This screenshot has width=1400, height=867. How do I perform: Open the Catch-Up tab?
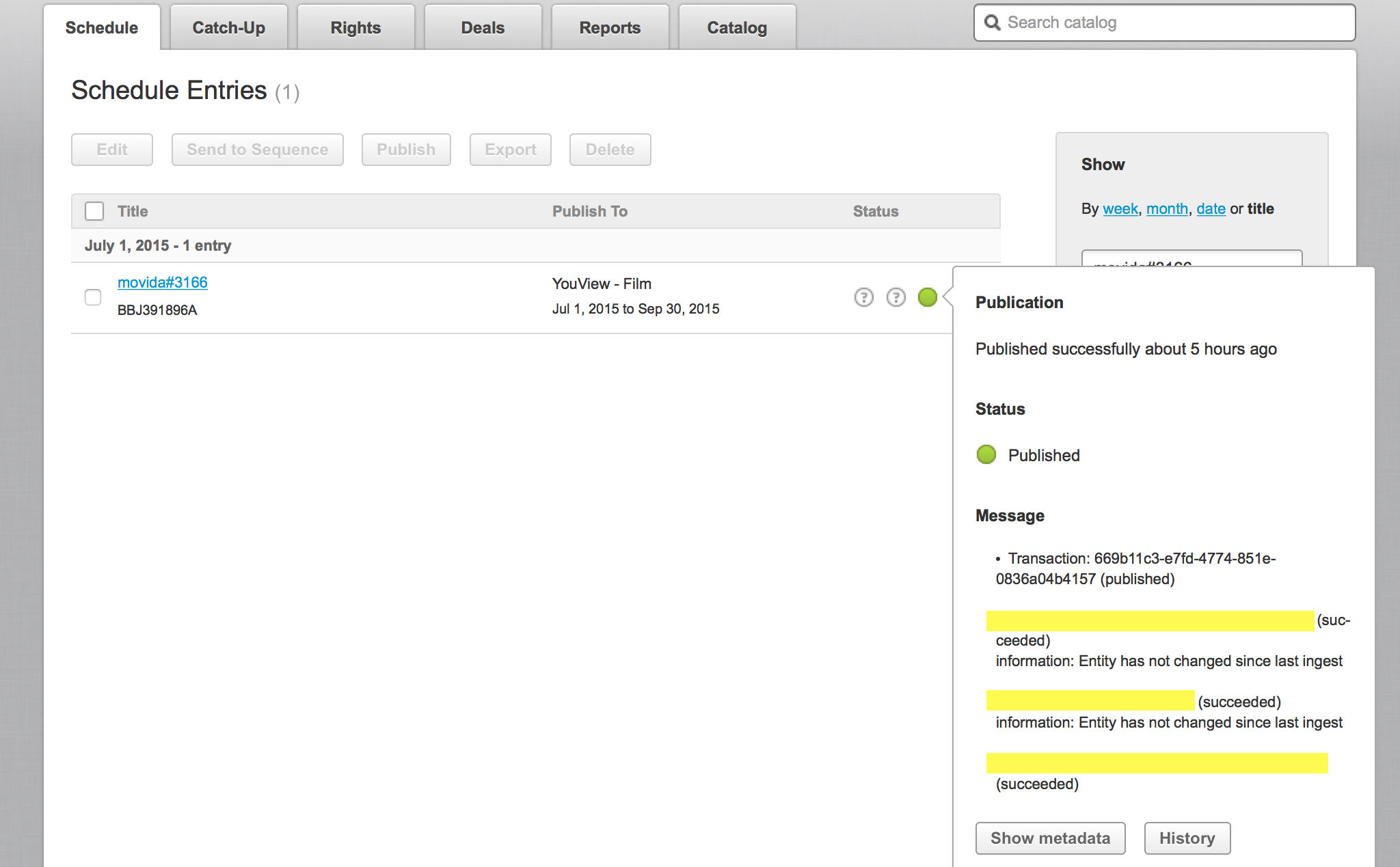point(228,28)
